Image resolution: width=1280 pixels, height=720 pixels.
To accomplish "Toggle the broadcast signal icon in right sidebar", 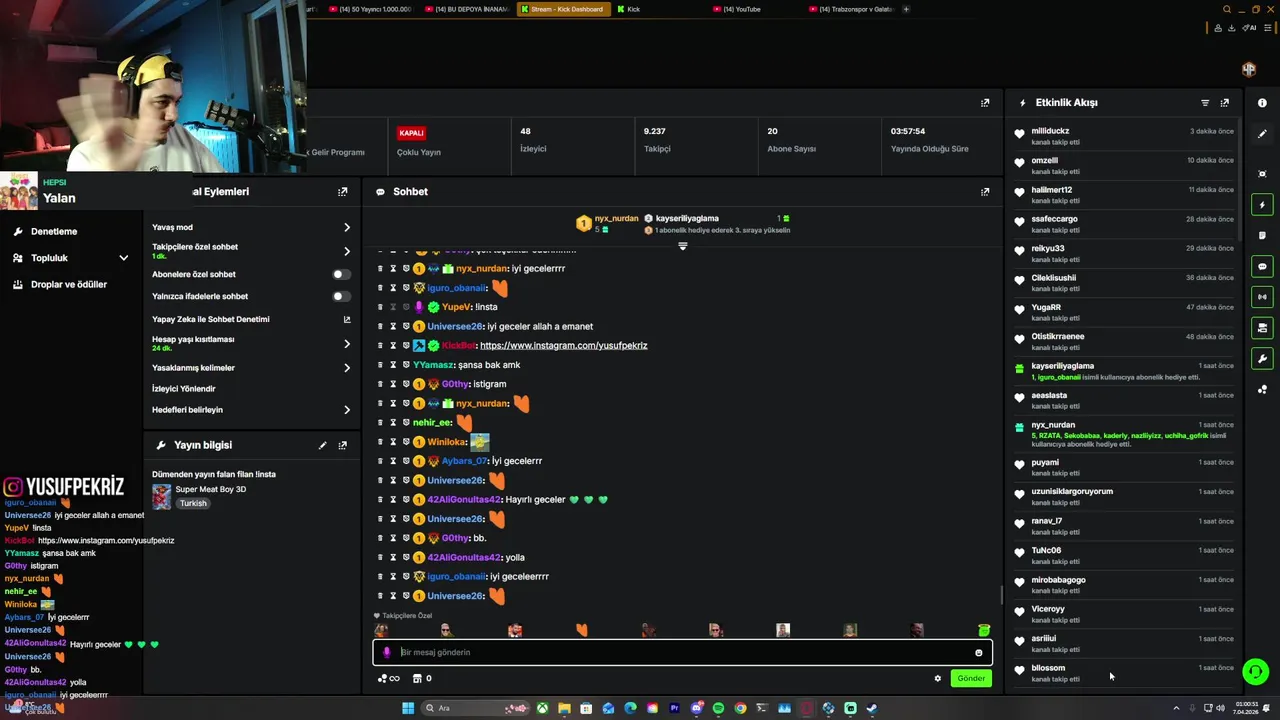I will 1262,297.
